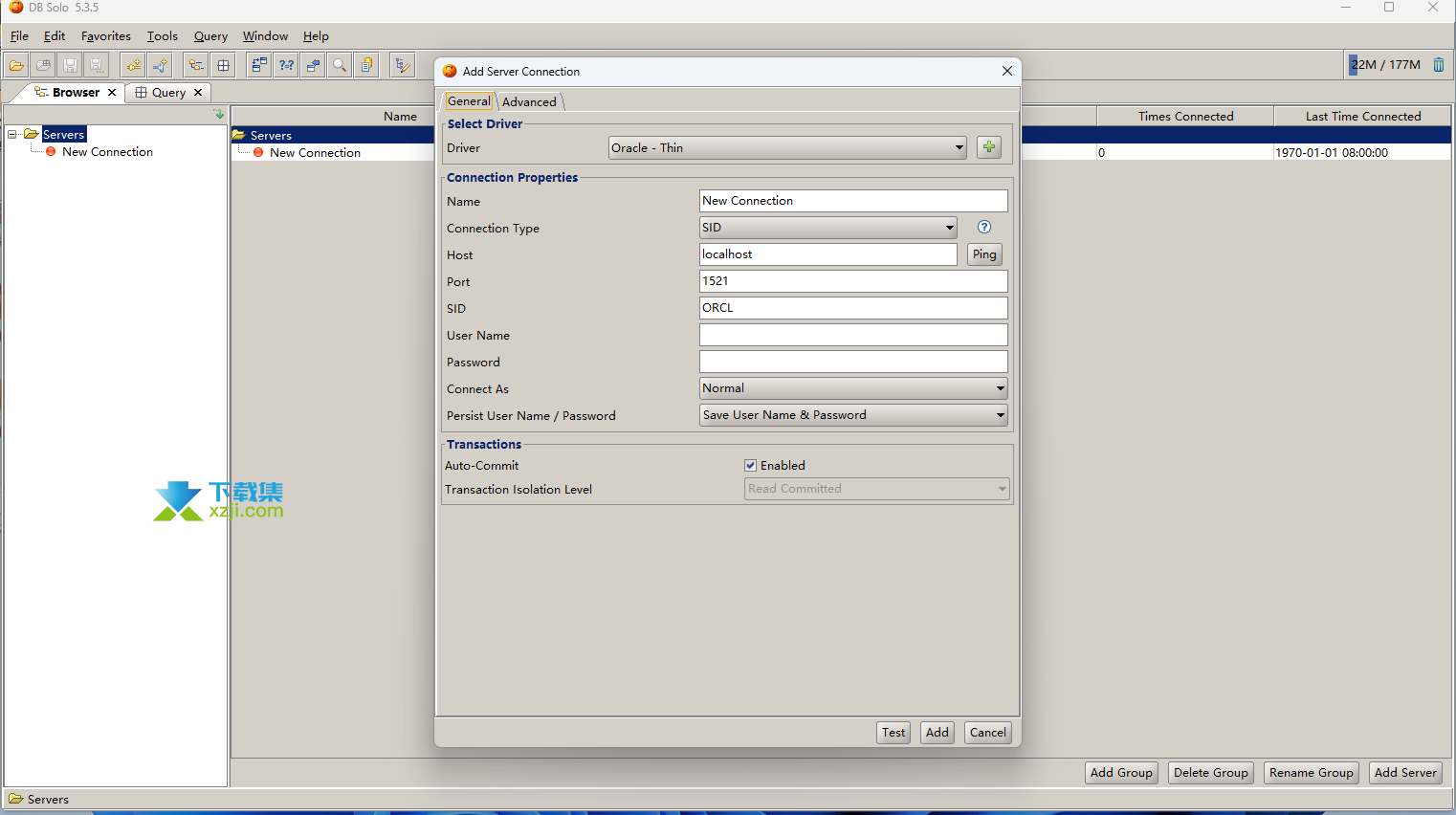Open the Persist User Name / Password dropdown
Screen dimensions: 1456x815
click(853, 415)
